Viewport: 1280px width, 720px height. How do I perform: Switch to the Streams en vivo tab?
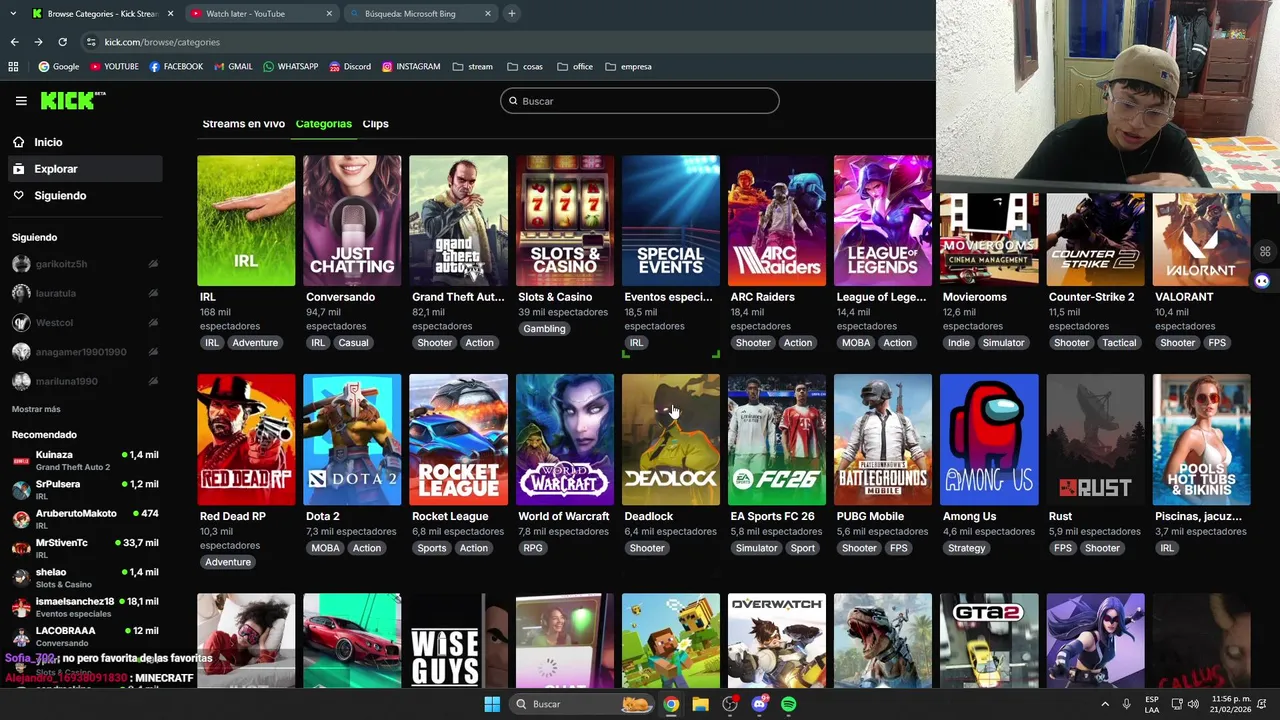pyautogui.click(x=243, y=124)
